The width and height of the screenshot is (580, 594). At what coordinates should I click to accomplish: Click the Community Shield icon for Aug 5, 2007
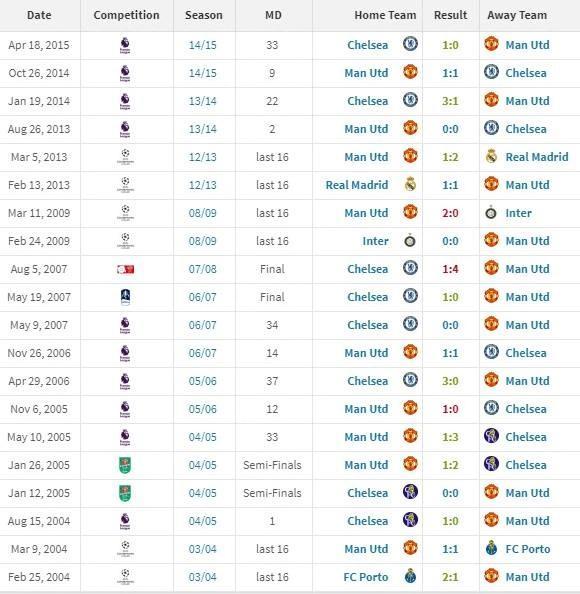125,269
